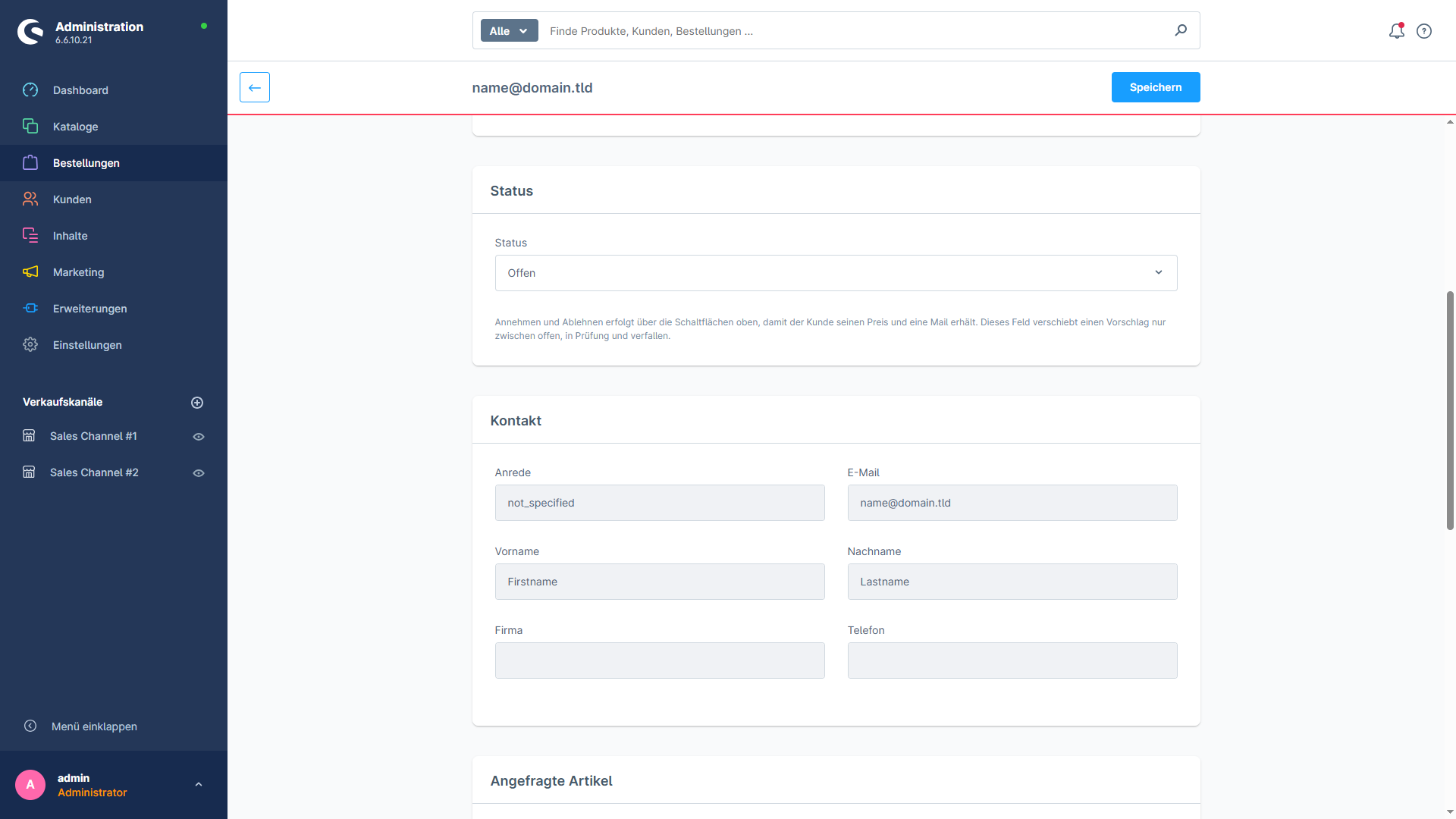This screenshot has width=1456, height=819.
Task: Add a new Verkaufskanal with plus icon
Action: tap(197, 403)
